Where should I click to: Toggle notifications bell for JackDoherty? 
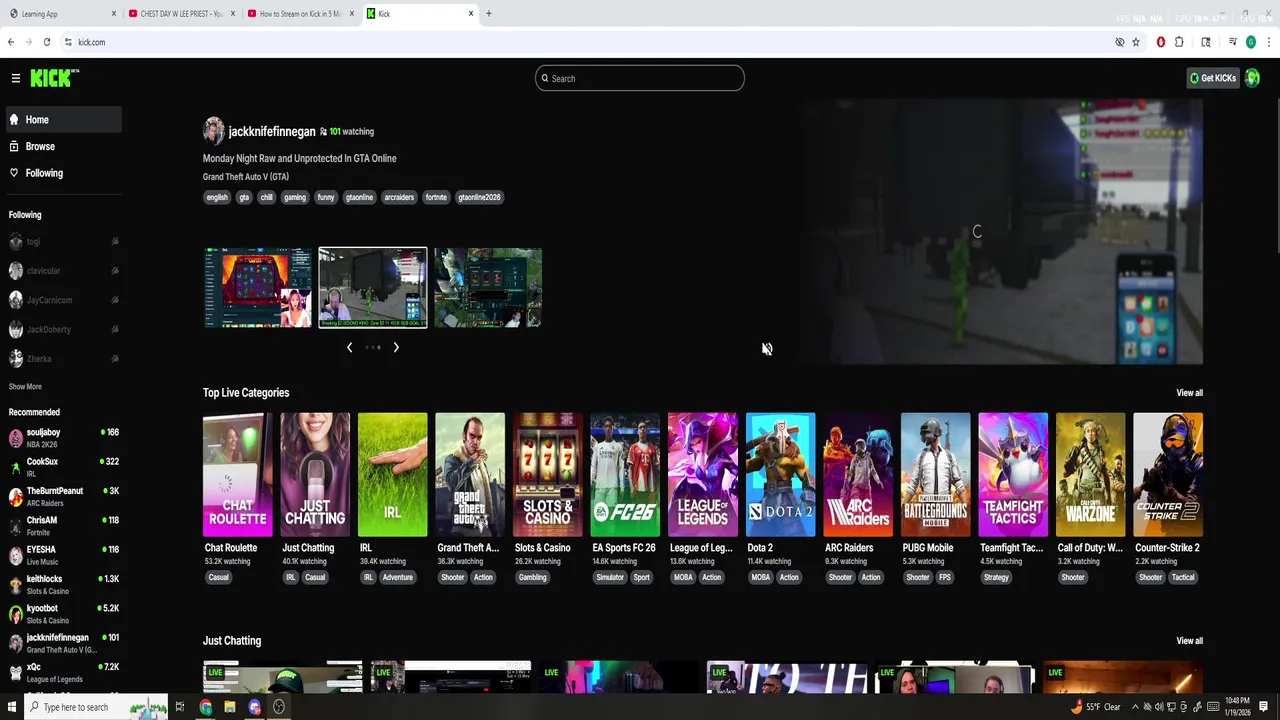(x=115, y=329)
